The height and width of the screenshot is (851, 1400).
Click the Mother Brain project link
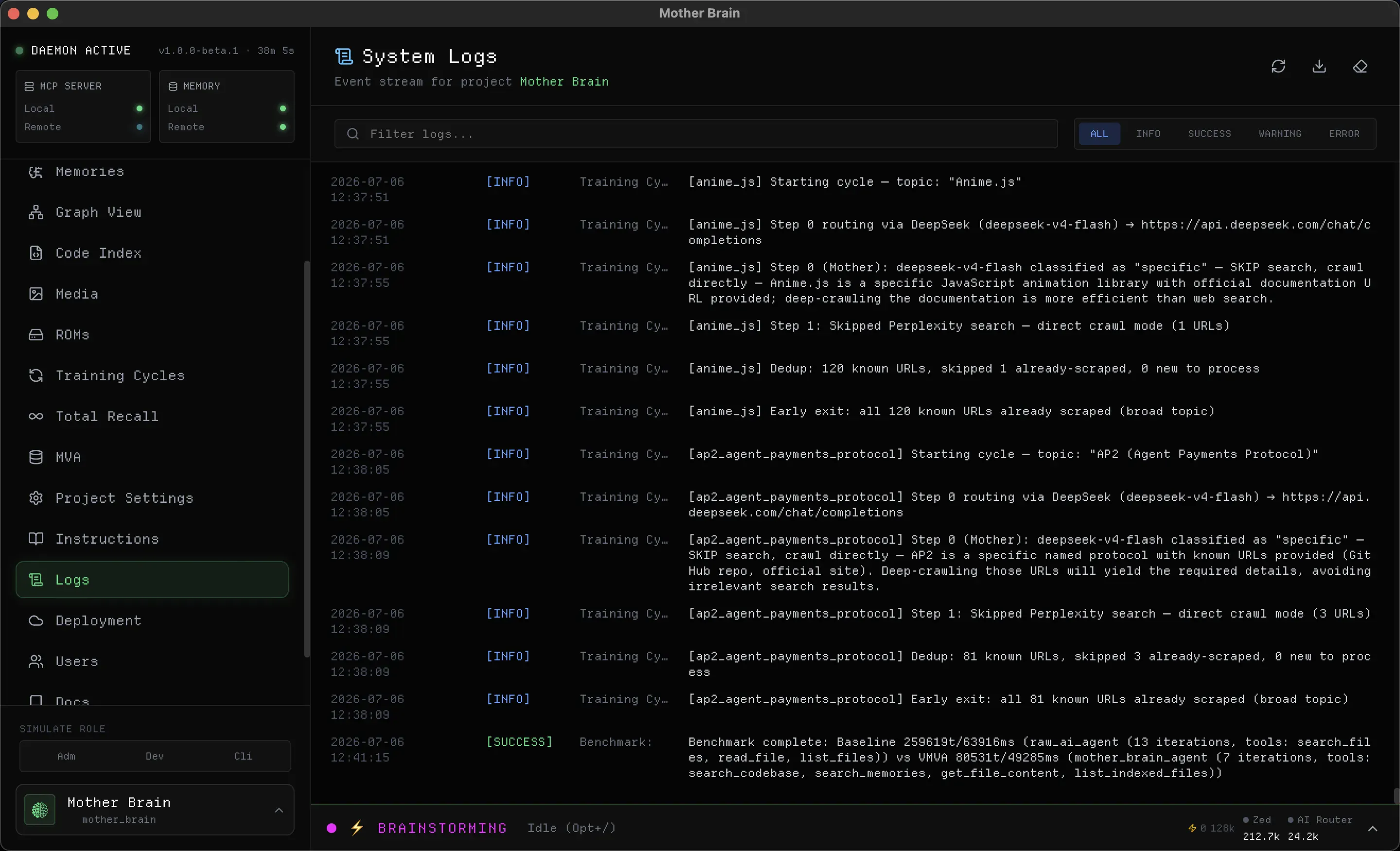coord(564,81)
